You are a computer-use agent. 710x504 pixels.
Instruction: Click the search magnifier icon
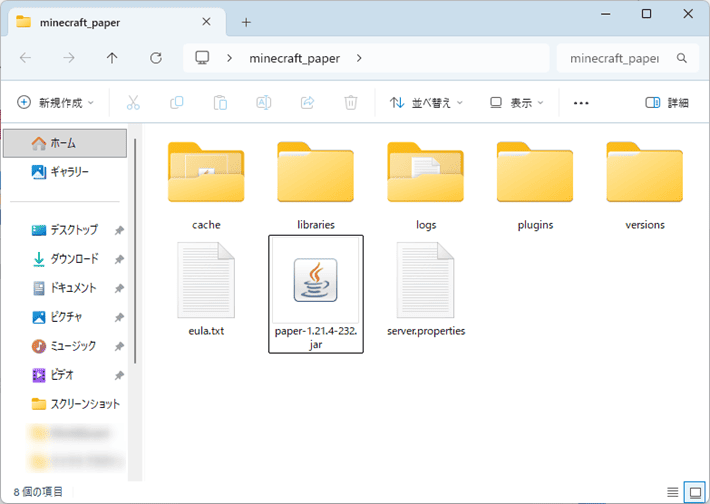tap(681, 58)
